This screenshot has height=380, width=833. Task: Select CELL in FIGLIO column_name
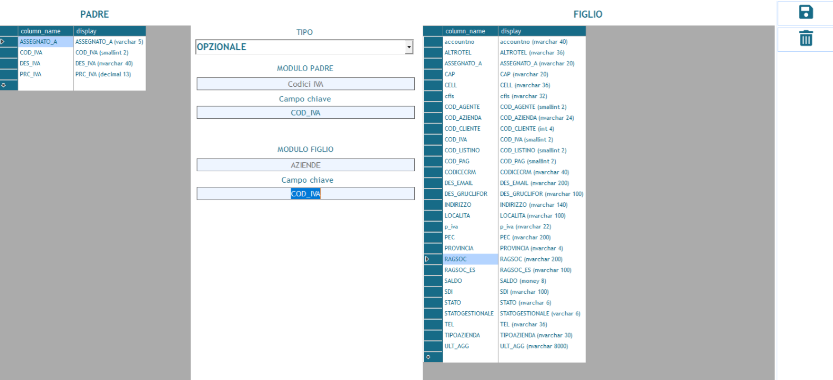click(x=471, y=85)
